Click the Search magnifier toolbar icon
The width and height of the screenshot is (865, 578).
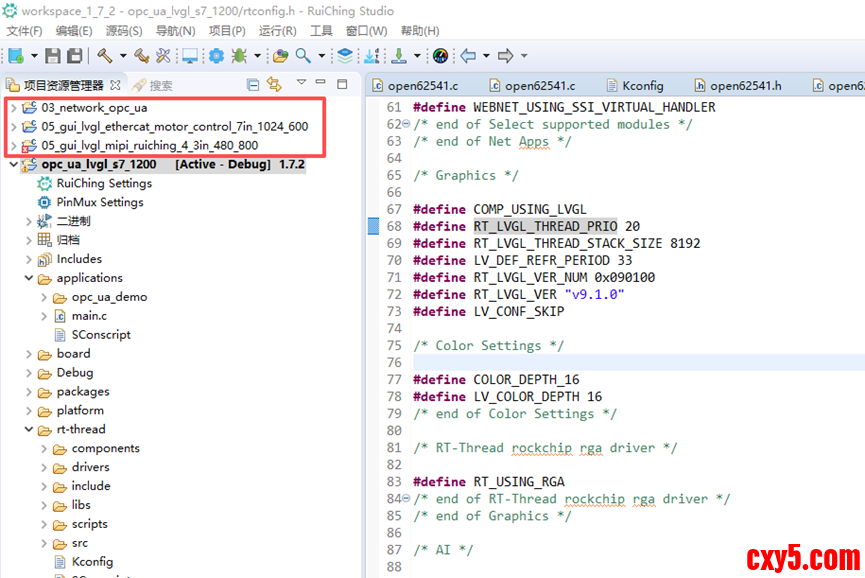tap(302, 56)
